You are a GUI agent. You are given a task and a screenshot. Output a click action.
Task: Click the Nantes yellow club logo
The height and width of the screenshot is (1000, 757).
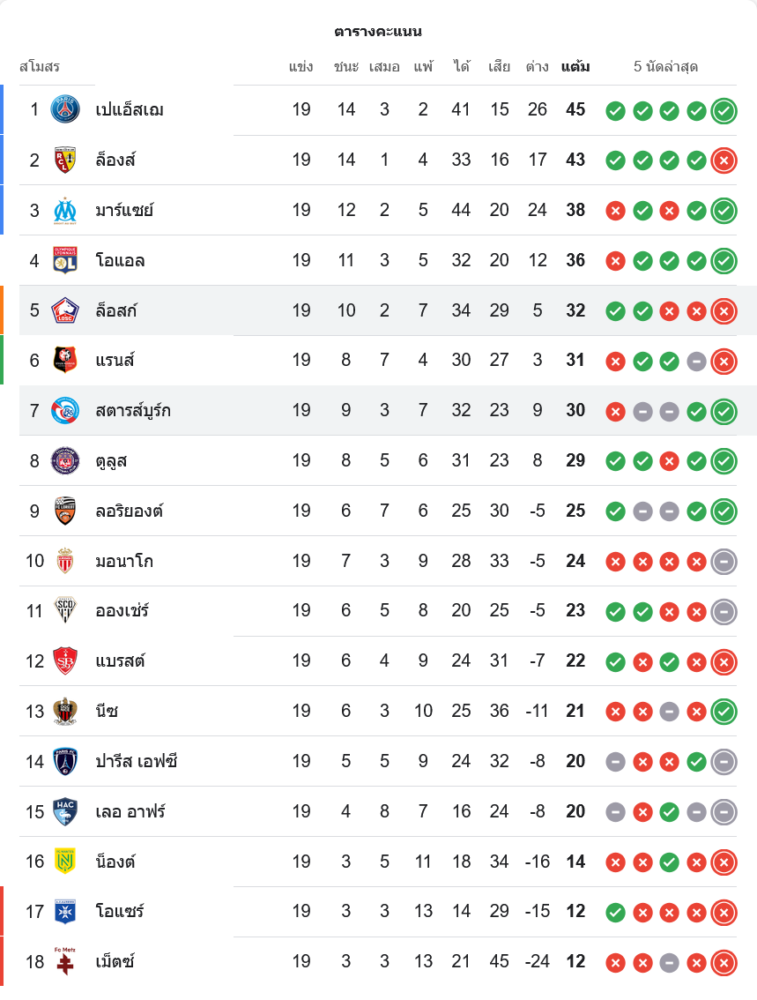[65, 861]
